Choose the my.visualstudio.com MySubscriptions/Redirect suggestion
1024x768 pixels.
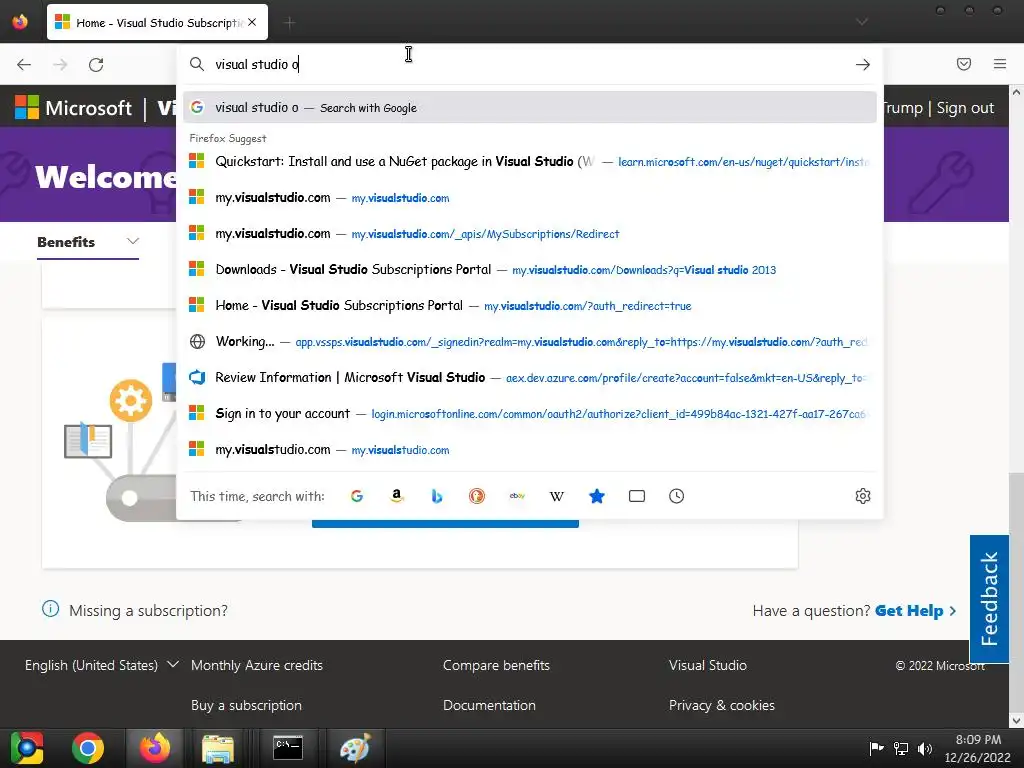[530, 234]
